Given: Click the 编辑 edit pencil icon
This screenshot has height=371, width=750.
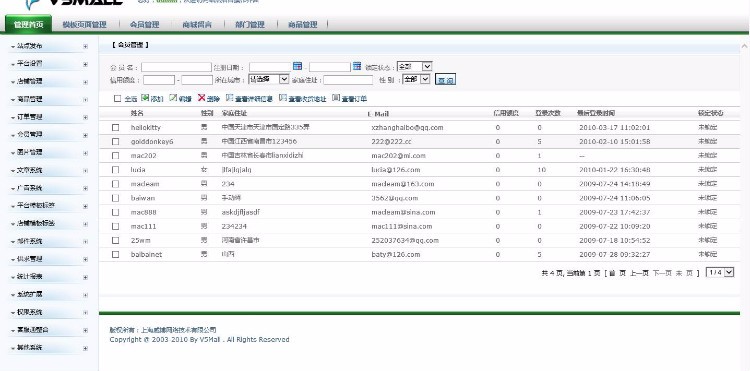Looking at the screenshot, I should click(173, 98).
